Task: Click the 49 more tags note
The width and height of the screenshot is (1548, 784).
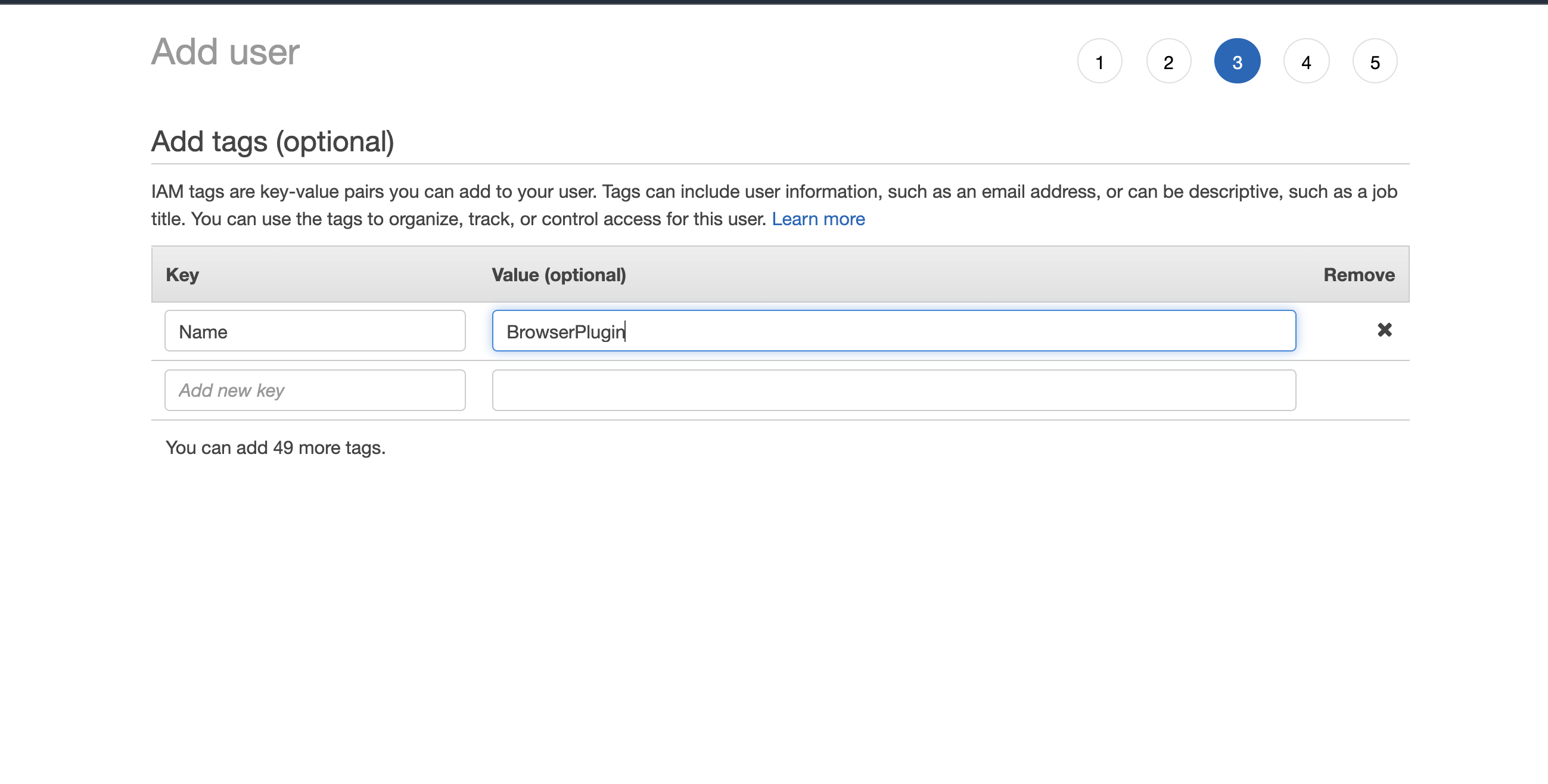Action: click(x=275, y=447)
